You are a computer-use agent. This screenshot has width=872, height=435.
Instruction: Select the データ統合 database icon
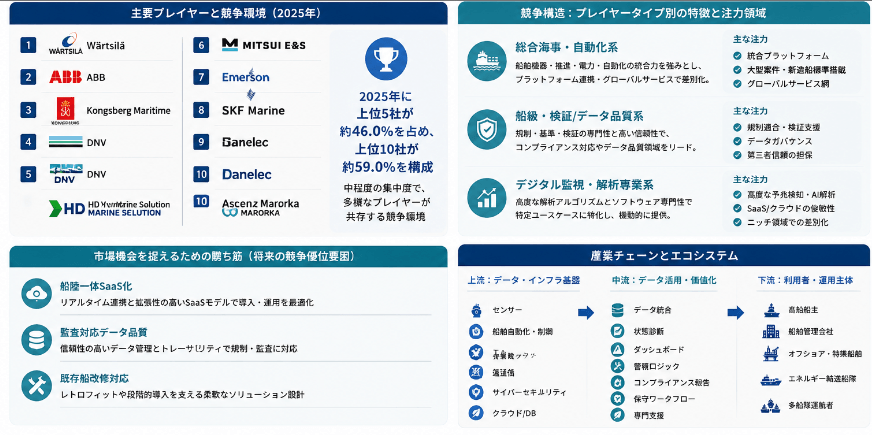[617, 310]
